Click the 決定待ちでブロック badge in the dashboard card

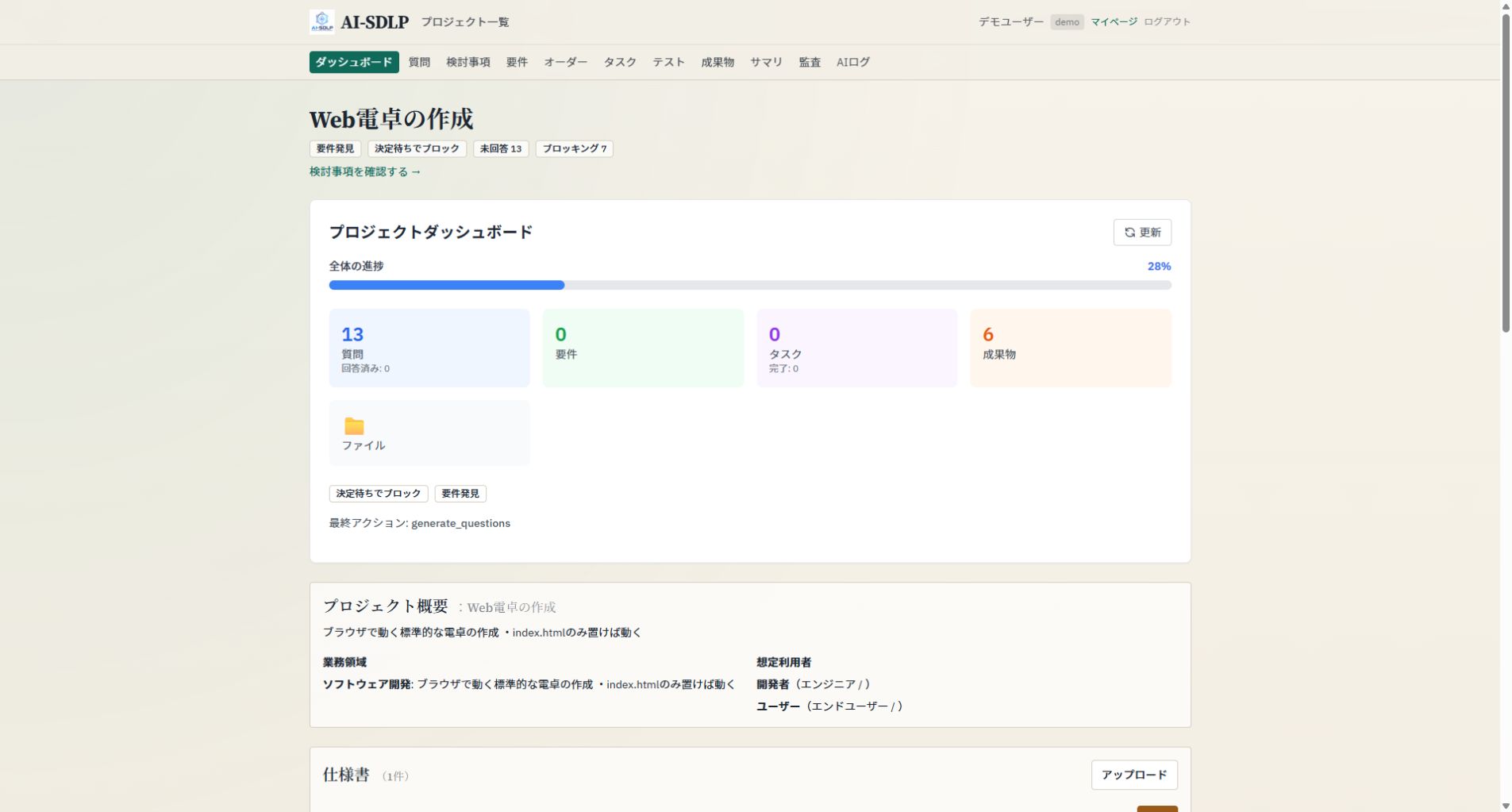(x=379, y=494)
